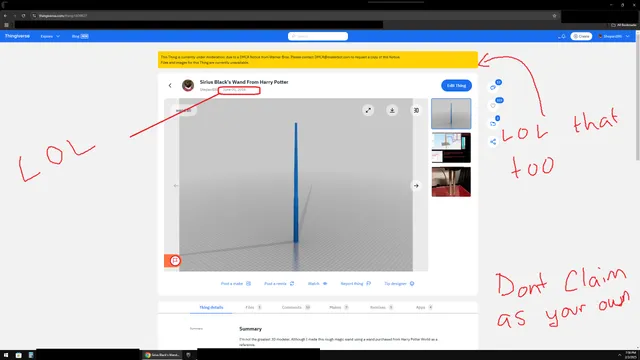Switch to the Makes tab
This screenshot has height=360, width=640.
click(339, 307)
